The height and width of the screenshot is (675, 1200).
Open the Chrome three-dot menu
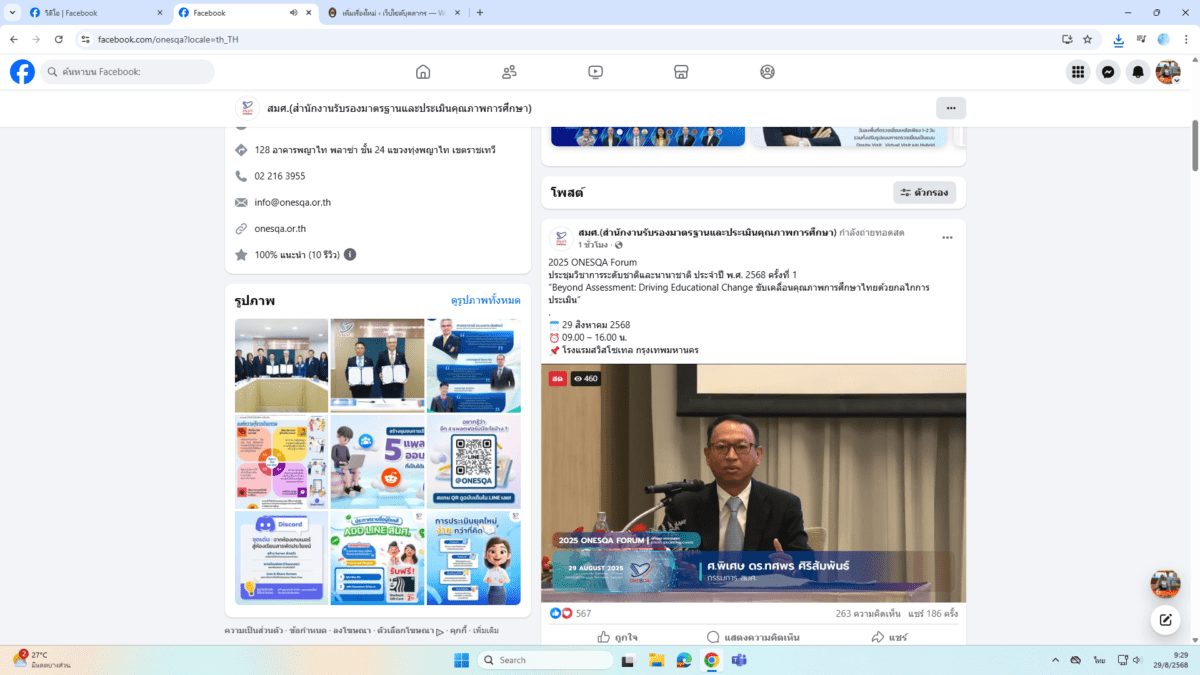1186,39
